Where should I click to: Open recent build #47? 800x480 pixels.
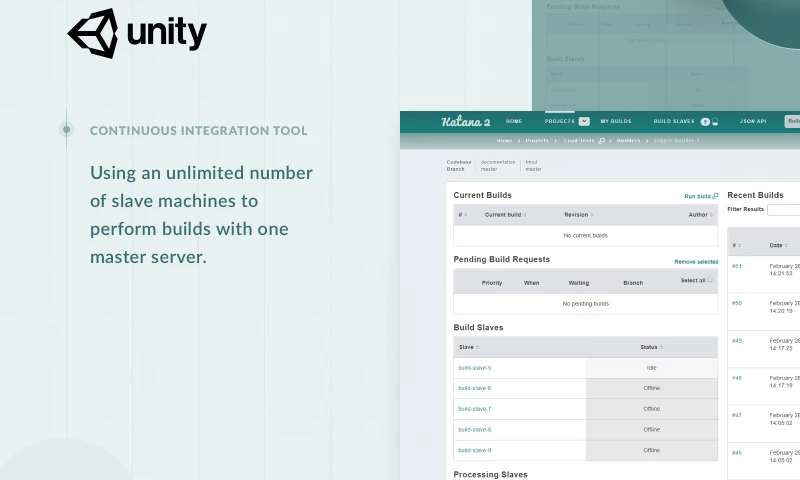point(737,415)
